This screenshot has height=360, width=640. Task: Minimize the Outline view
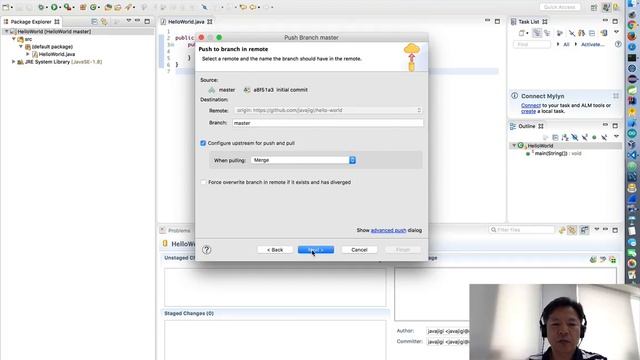605,125
